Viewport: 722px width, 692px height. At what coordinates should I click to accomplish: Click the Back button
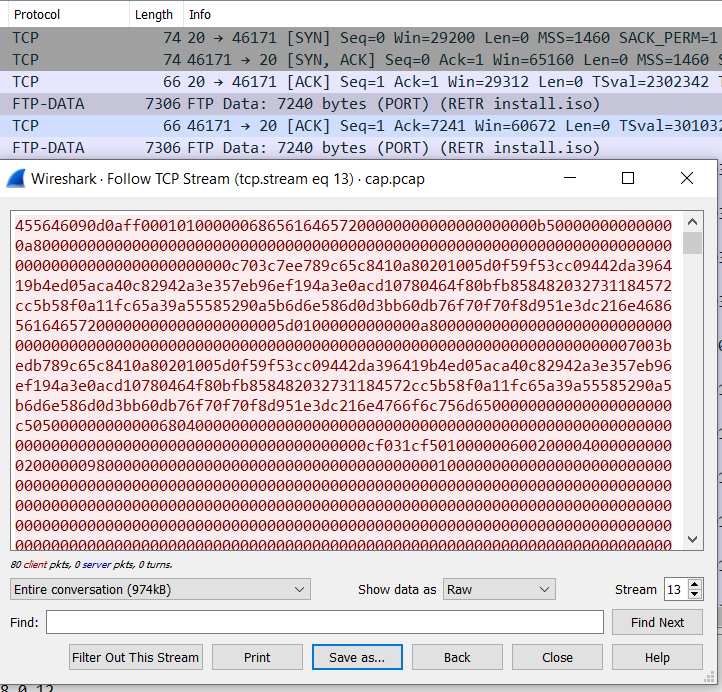pos(457,657)
